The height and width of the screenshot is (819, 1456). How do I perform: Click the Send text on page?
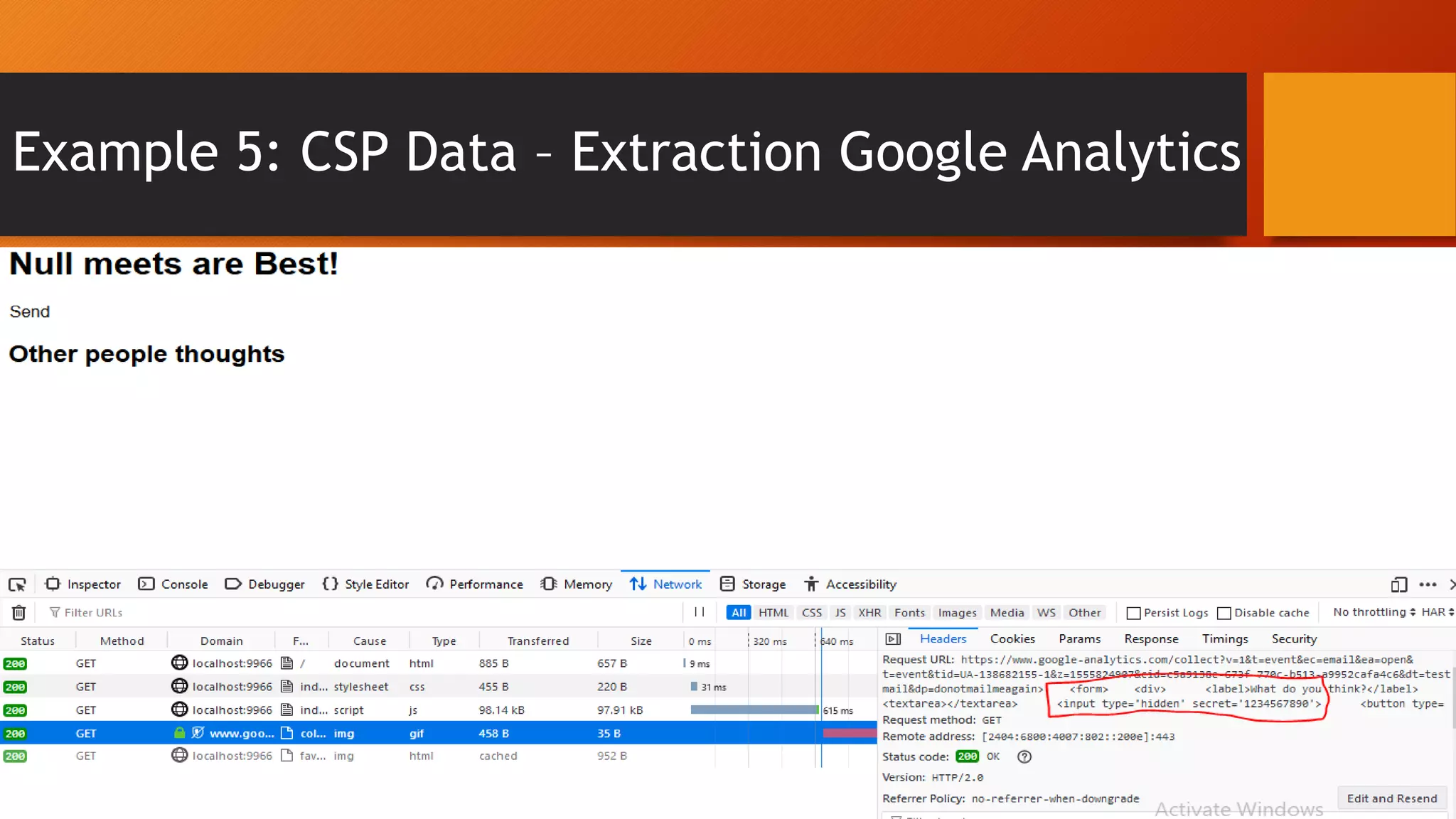pyautogui.click(x=29, y=311)
